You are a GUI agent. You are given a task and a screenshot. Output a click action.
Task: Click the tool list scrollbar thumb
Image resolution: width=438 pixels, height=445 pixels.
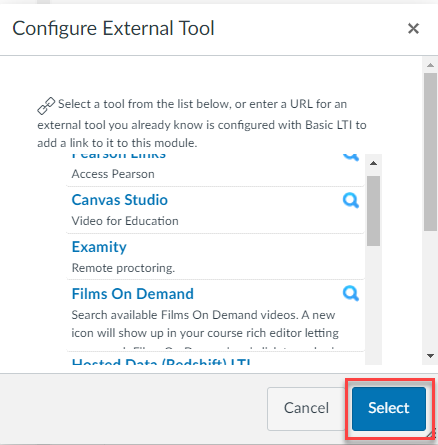373,211
